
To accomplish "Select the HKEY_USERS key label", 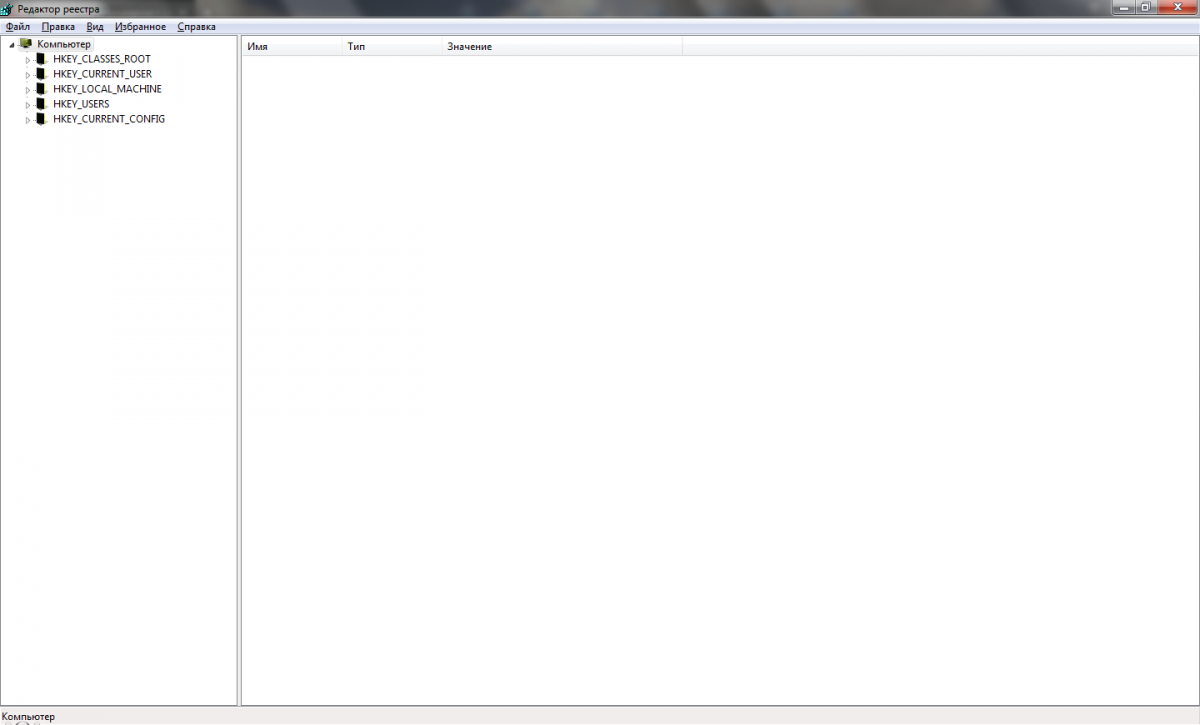I will (x=81, y=104).
